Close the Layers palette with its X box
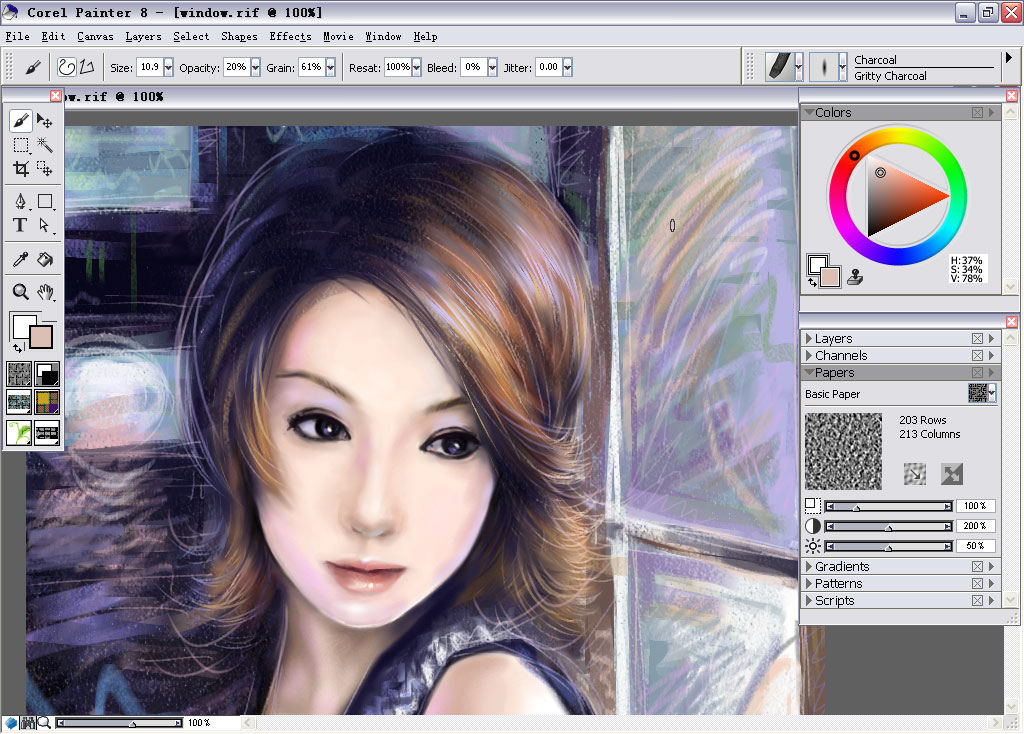Image resolution: width=1024 pixels, height=734 pixels. click(977, 338)
